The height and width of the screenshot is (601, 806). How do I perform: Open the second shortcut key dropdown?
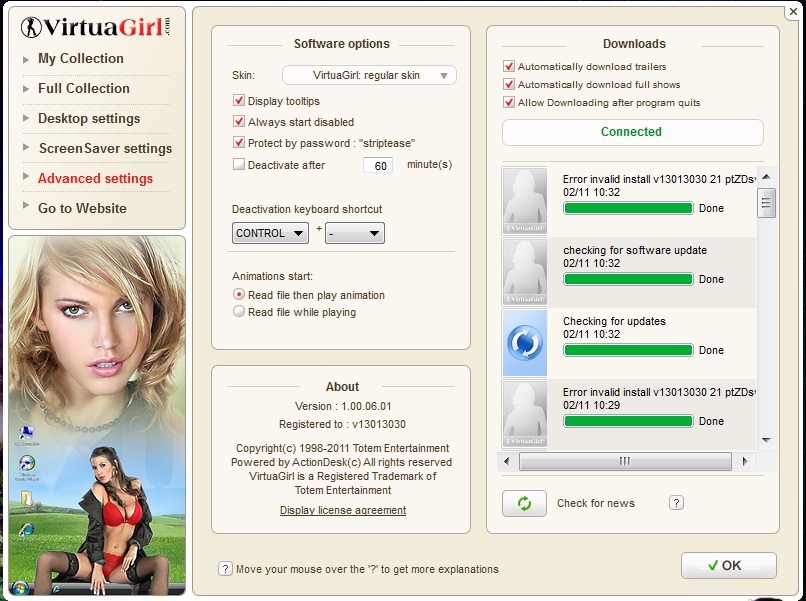pos(355,233)
